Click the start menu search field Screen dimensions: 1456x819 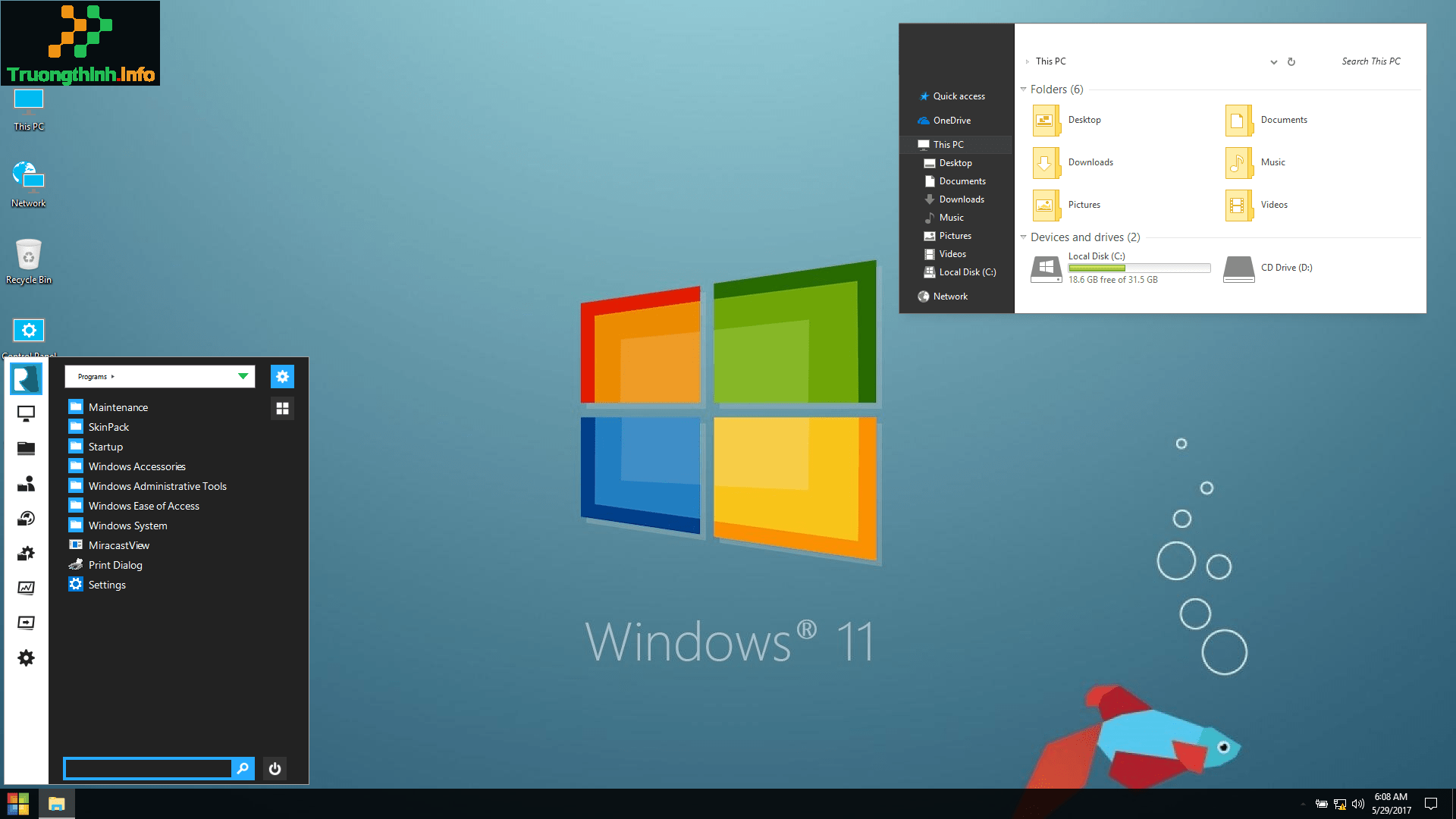(148, 768)
